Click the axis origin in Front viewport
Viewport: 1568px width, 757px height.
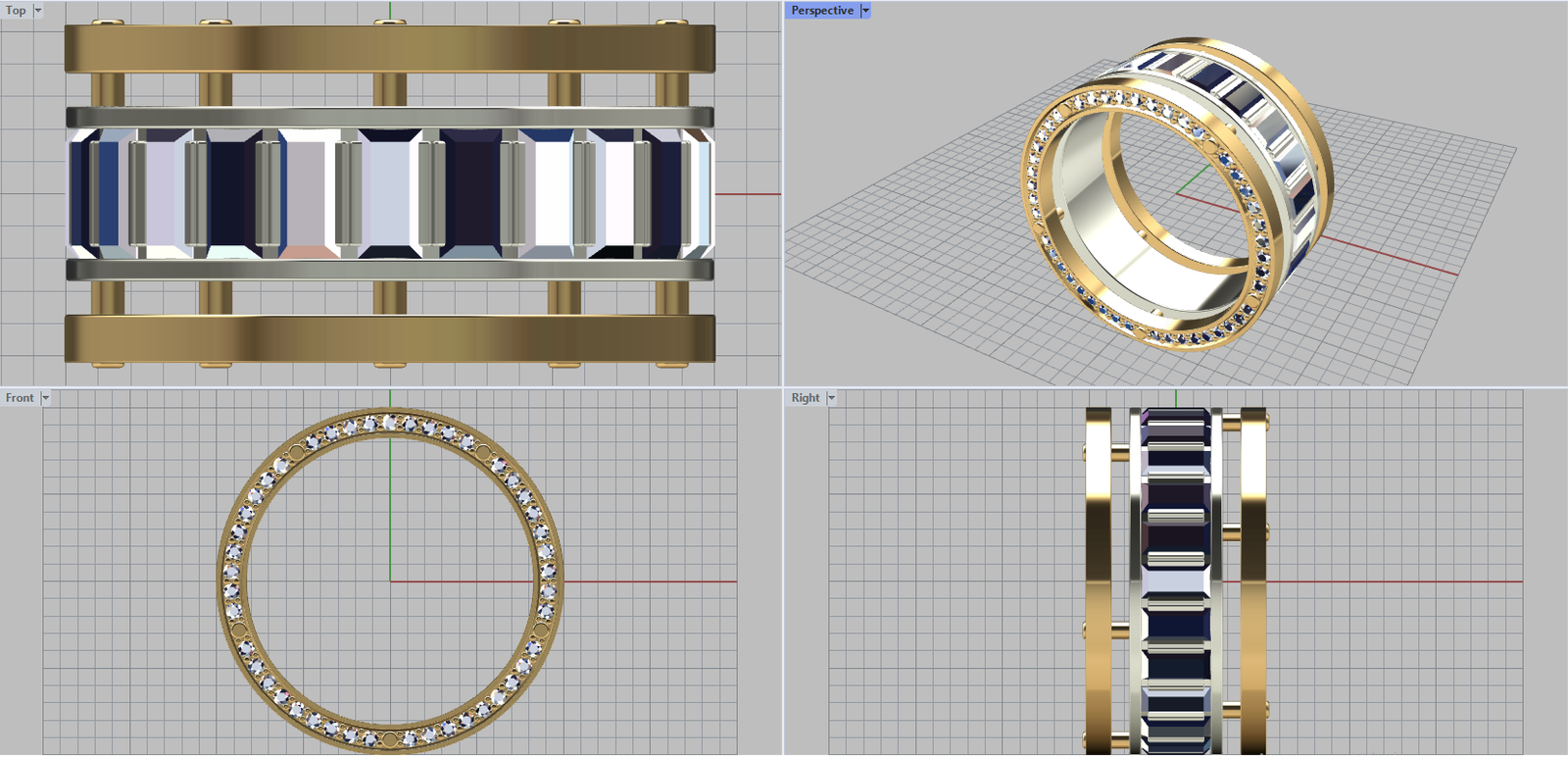coord(390,581)
